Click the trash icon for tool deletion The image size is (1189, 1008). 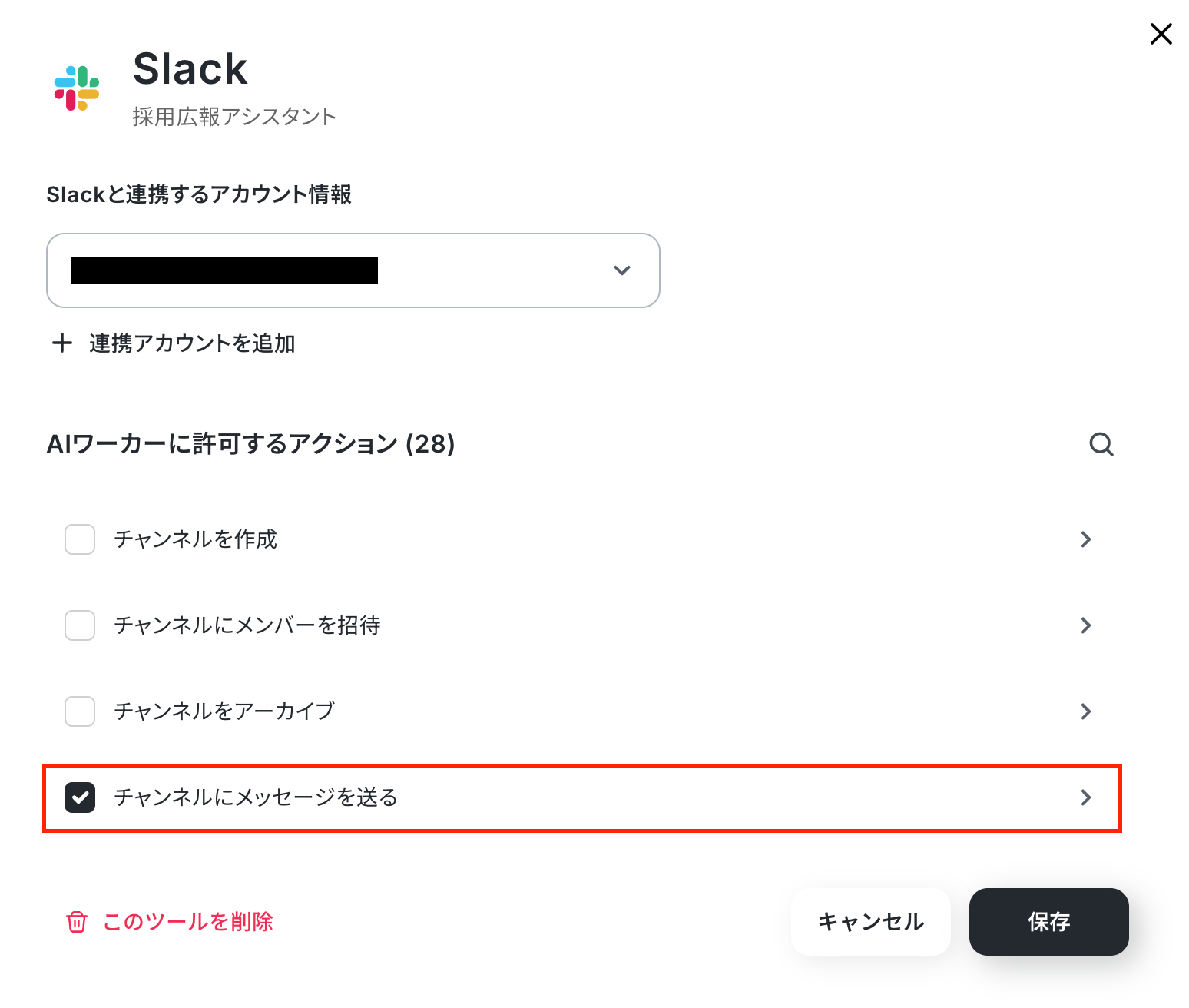pyautogui.click(x=77, y=922)
